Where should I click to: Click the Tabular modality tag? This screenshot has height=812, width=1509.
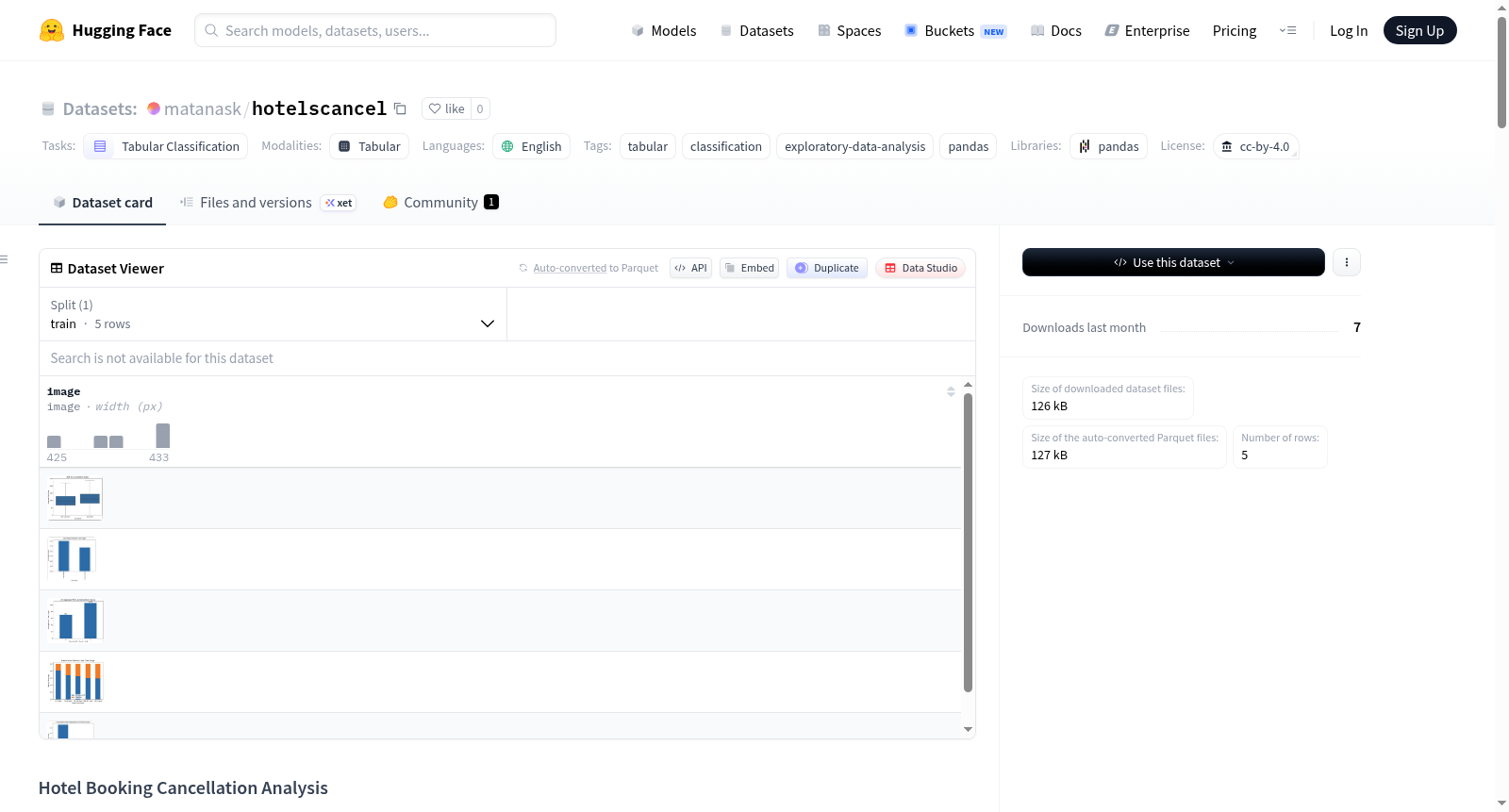tap(370, 146)
